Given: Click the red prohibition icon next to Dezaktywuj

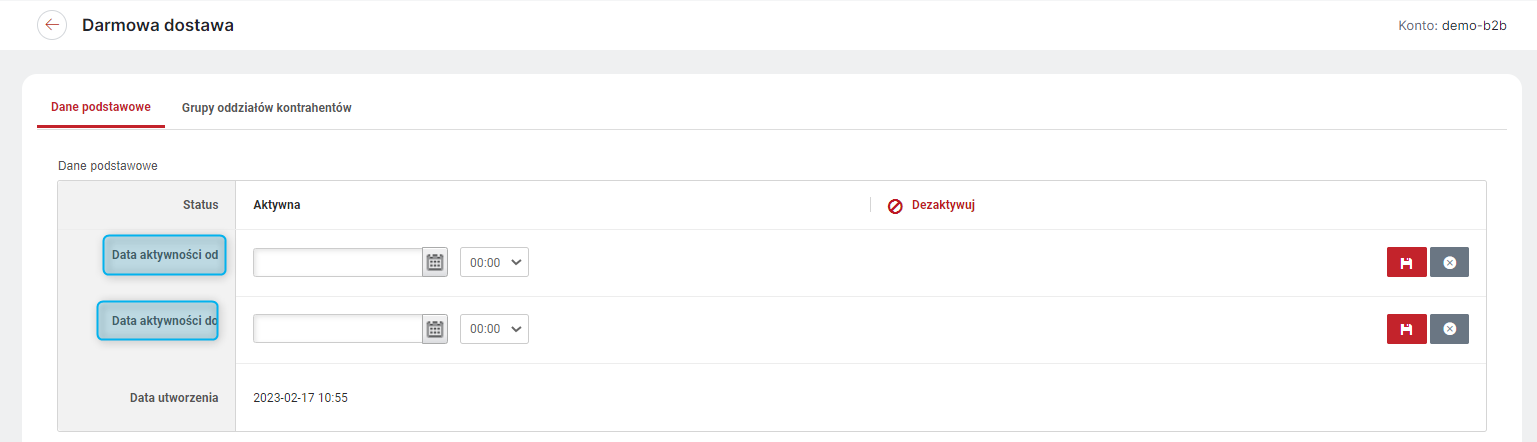Looking at the screenshot, I should click(x=895, y=206).
